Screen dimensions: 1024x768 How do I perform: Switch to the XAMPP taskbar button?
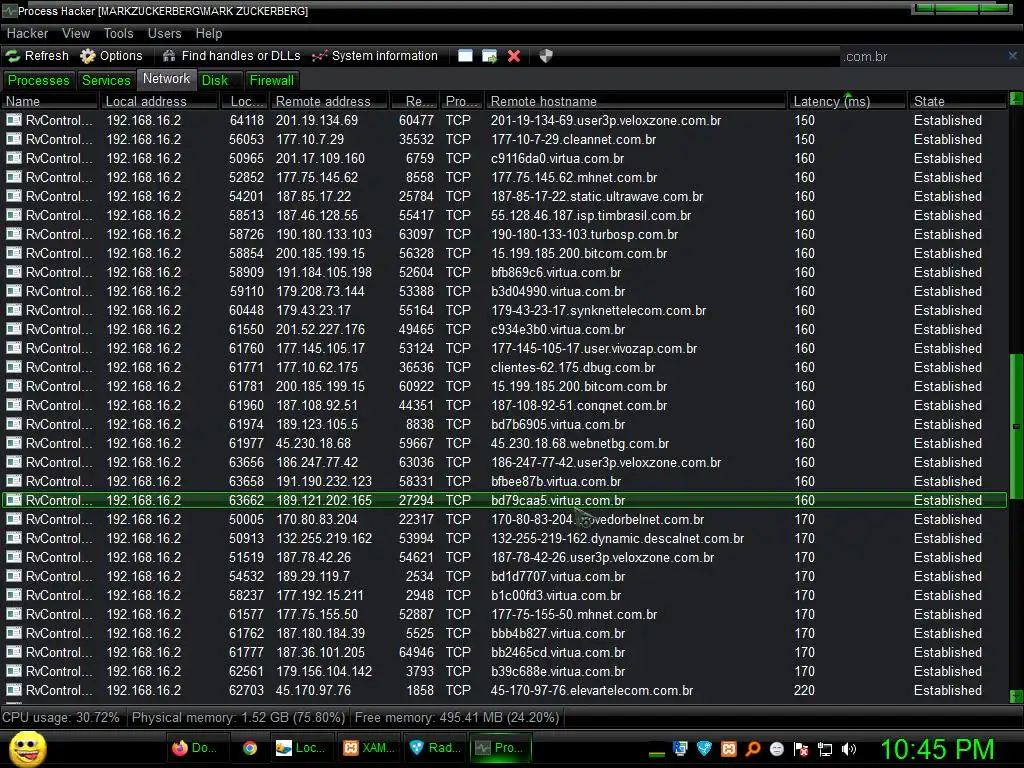click(369, 748)
